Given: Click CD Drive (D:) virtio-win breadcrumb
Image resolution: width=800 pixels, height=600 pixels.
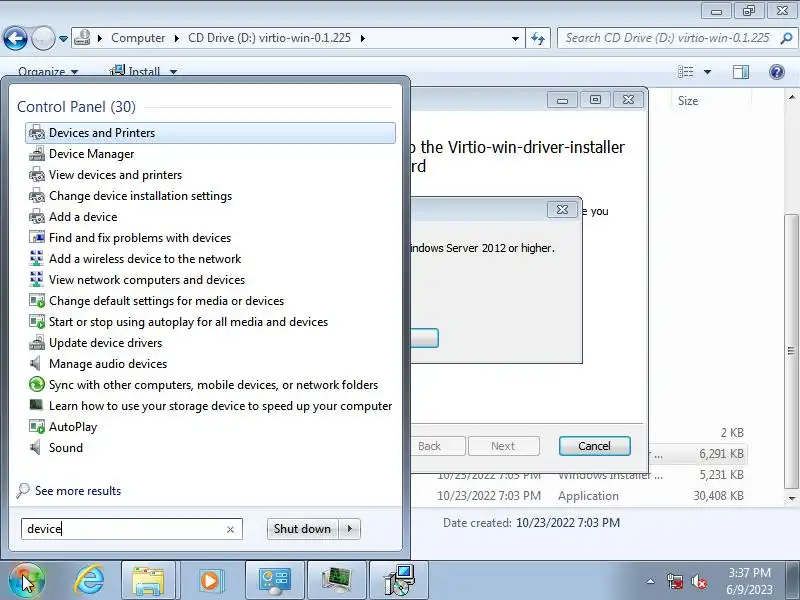Looking at the screenshot, I should [x=269, y=38].
